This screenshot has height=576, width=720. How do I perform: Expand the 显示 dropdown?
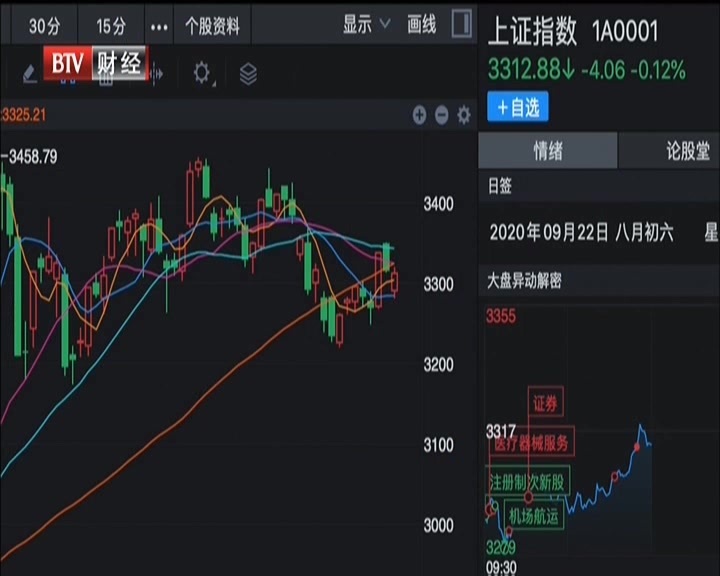366,24
